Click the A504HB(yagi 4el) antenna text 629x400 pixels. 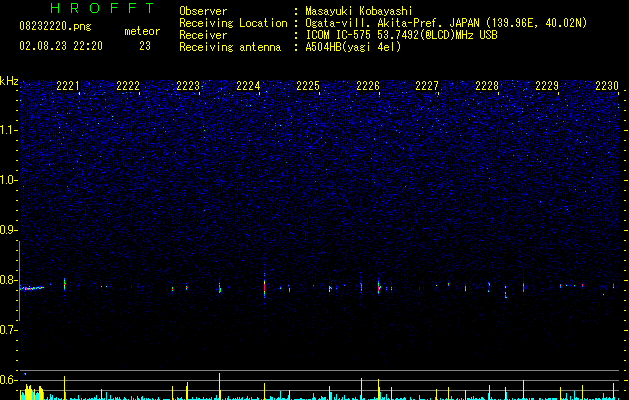pos(353,47)
